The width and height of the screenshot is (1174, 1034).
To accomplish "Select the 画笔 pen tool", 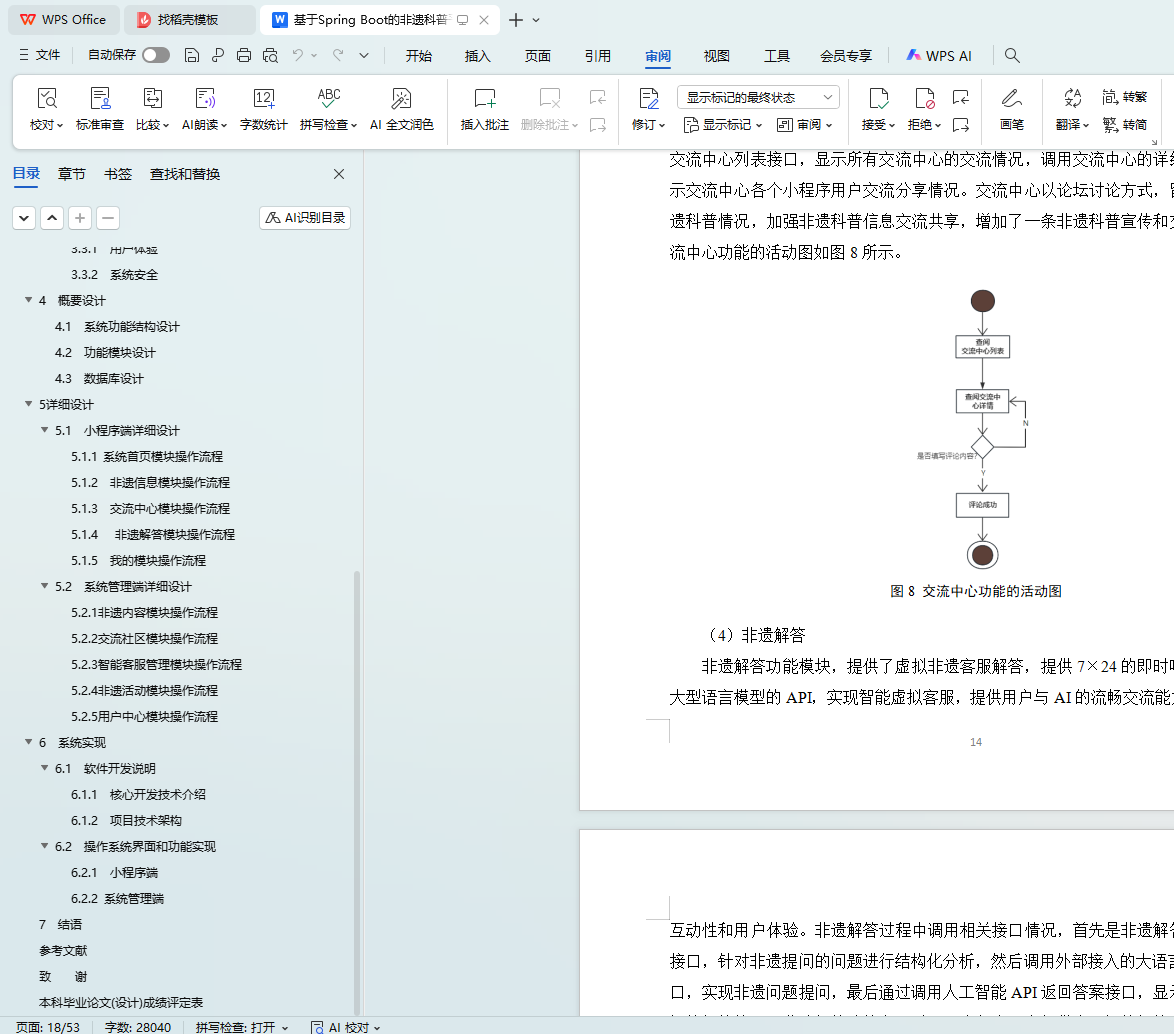I will 1011,109.
